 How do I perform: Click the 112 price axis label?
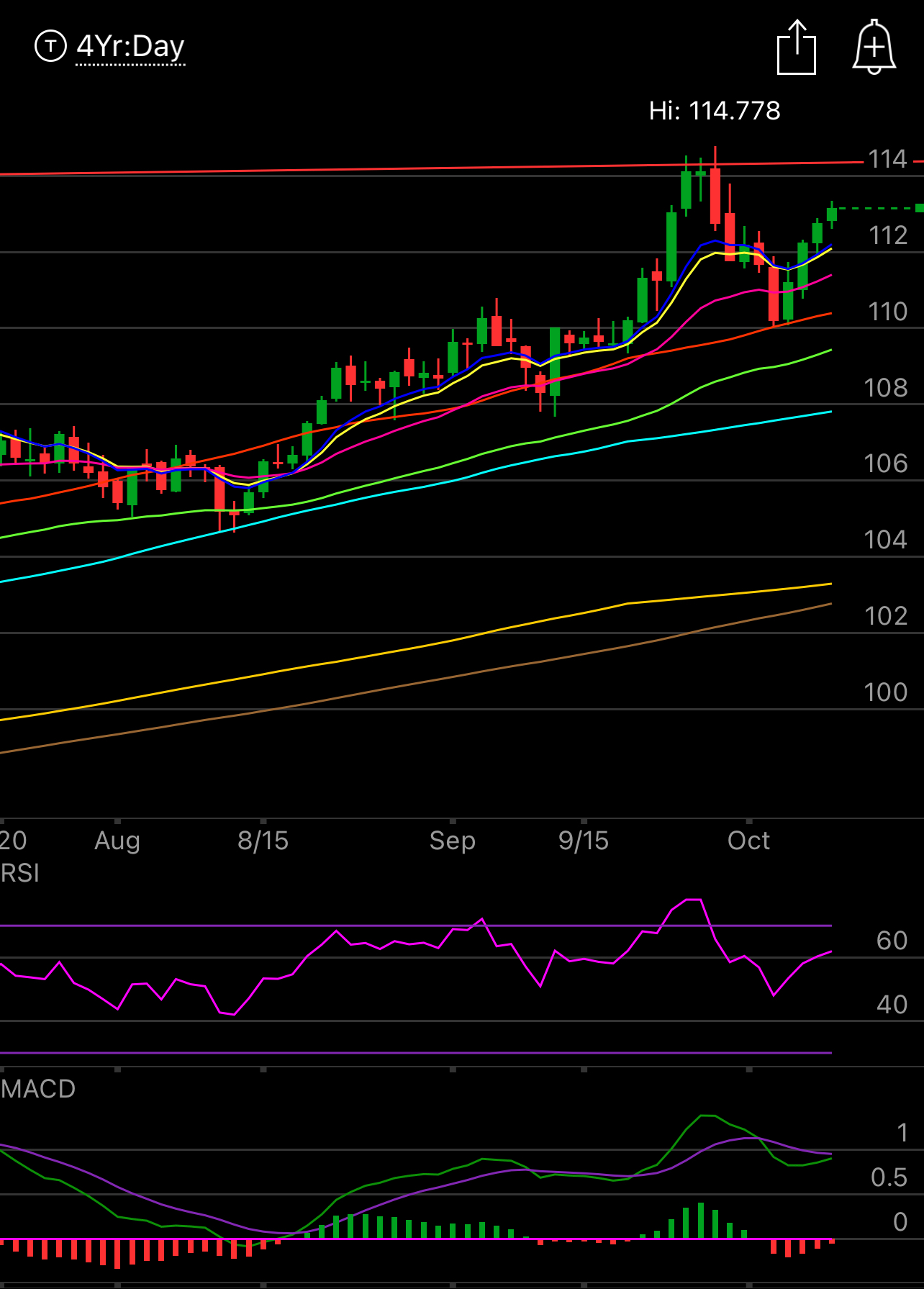coord(888,235)
